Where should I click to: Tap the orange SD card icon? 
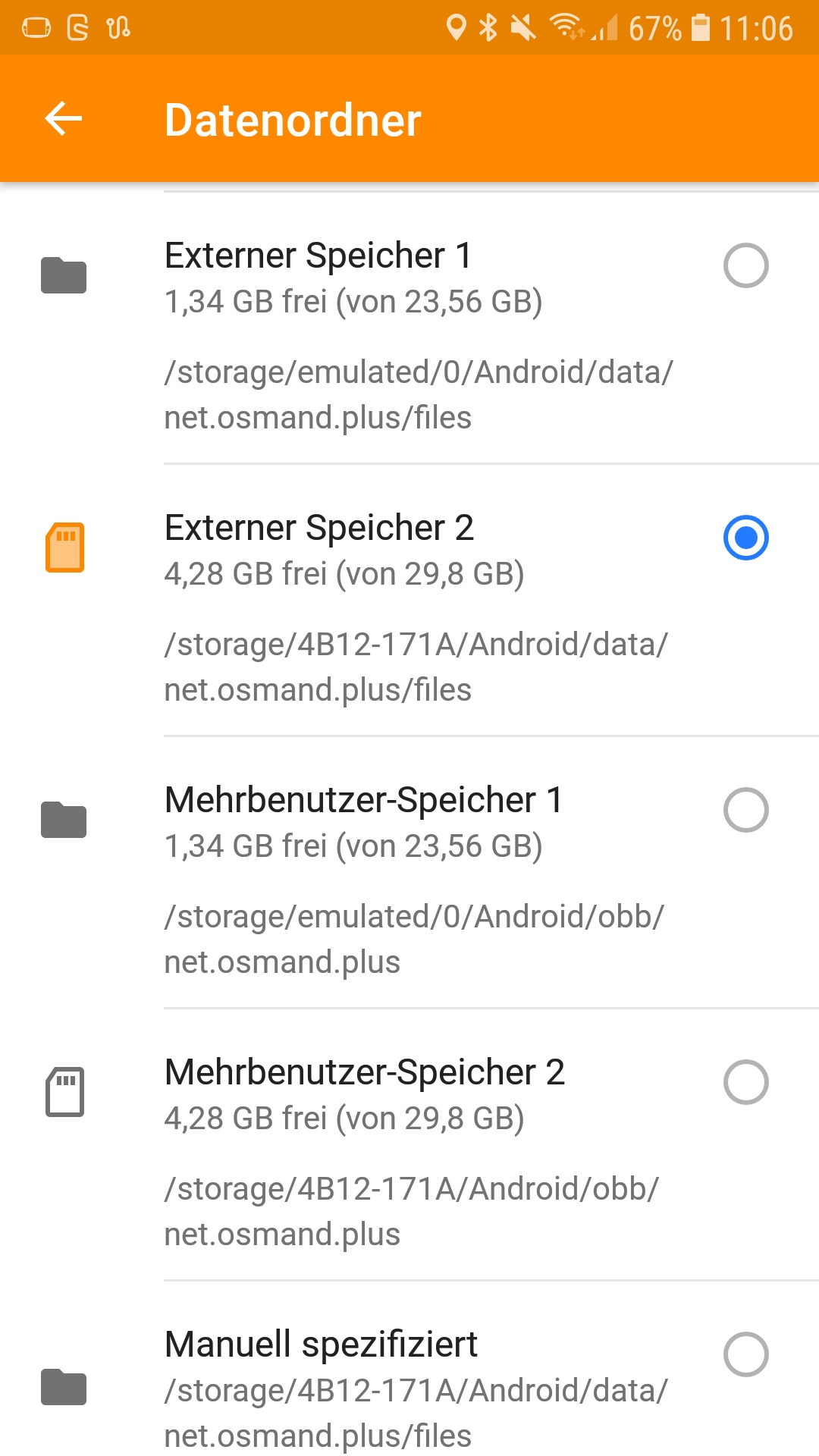point(64,547)
